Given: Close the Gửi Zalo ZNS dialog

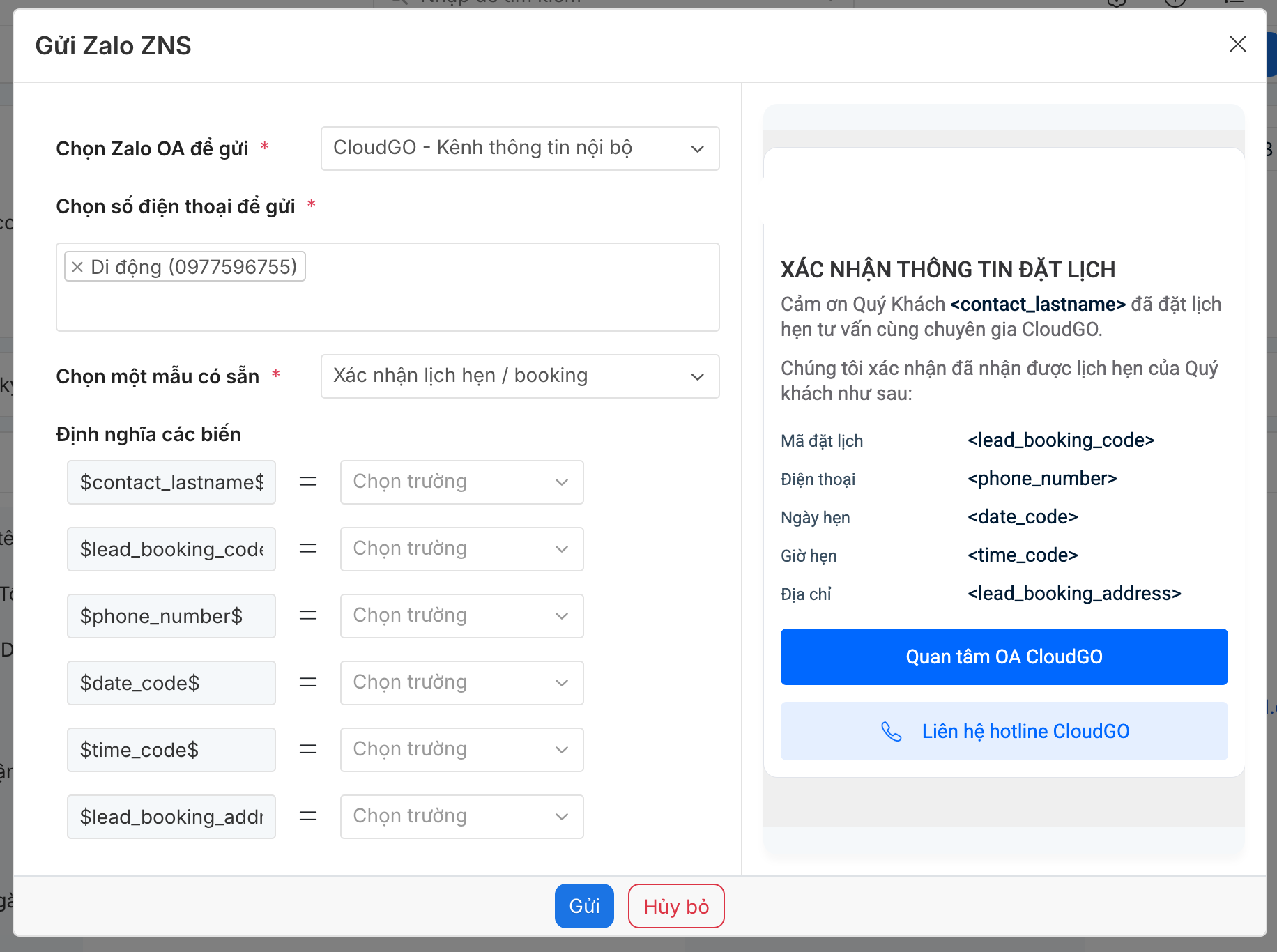Looking at the screenshot, I should click(1237, 45).
